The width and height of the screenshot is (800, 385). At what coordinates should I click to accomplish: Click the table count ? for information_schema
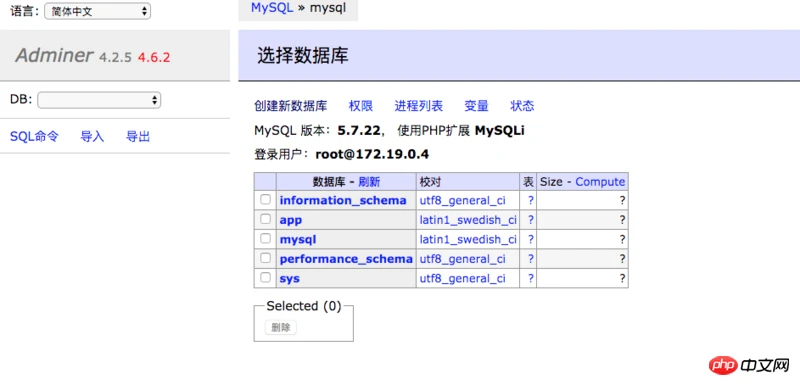click(531, 200)
